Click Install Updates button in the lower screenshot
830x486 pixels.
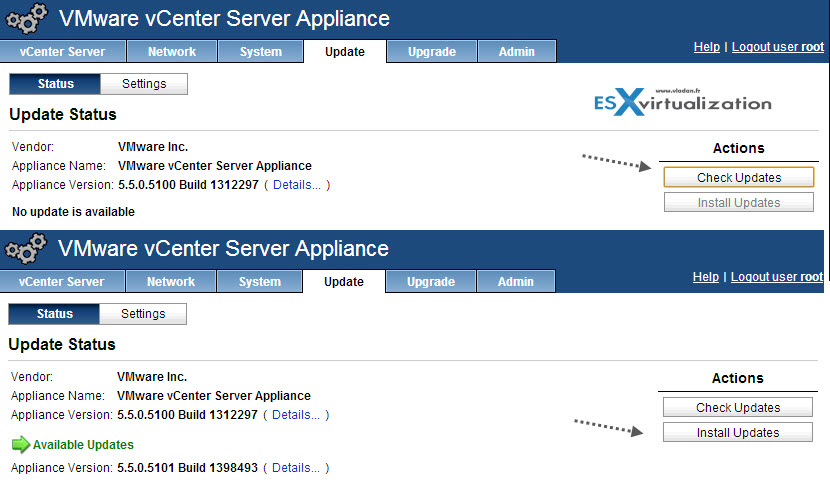[x=738, y=432]
